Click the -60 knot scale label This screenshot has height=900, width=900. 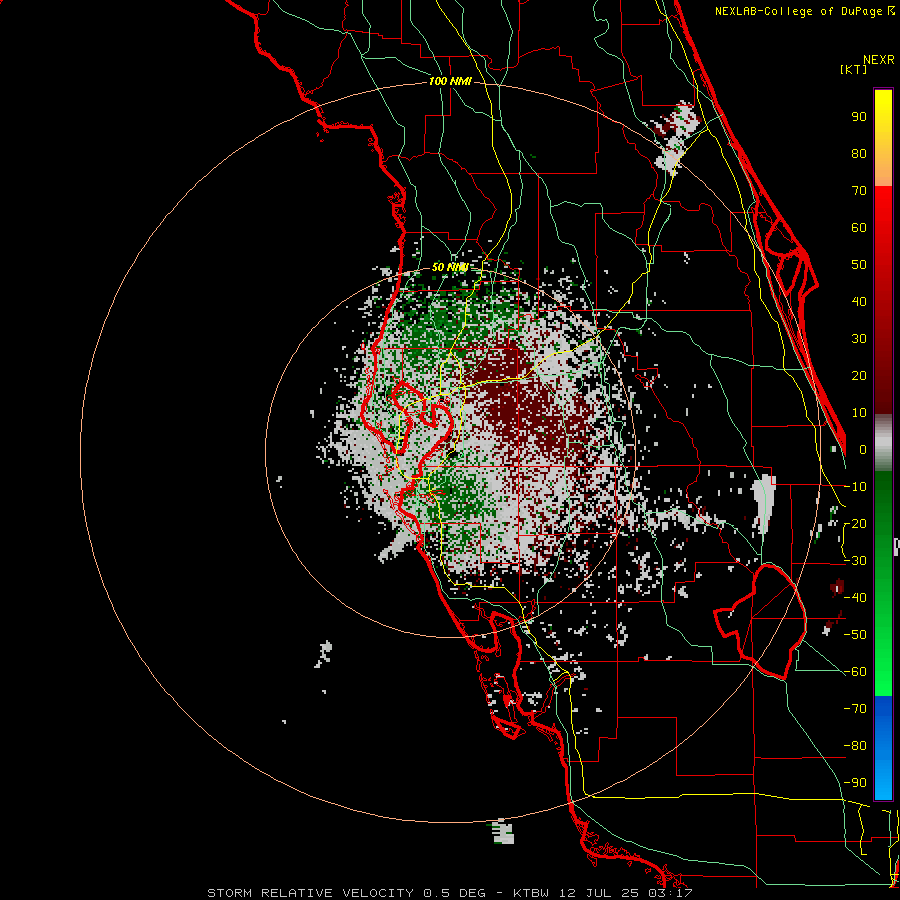tap(855, 672)
